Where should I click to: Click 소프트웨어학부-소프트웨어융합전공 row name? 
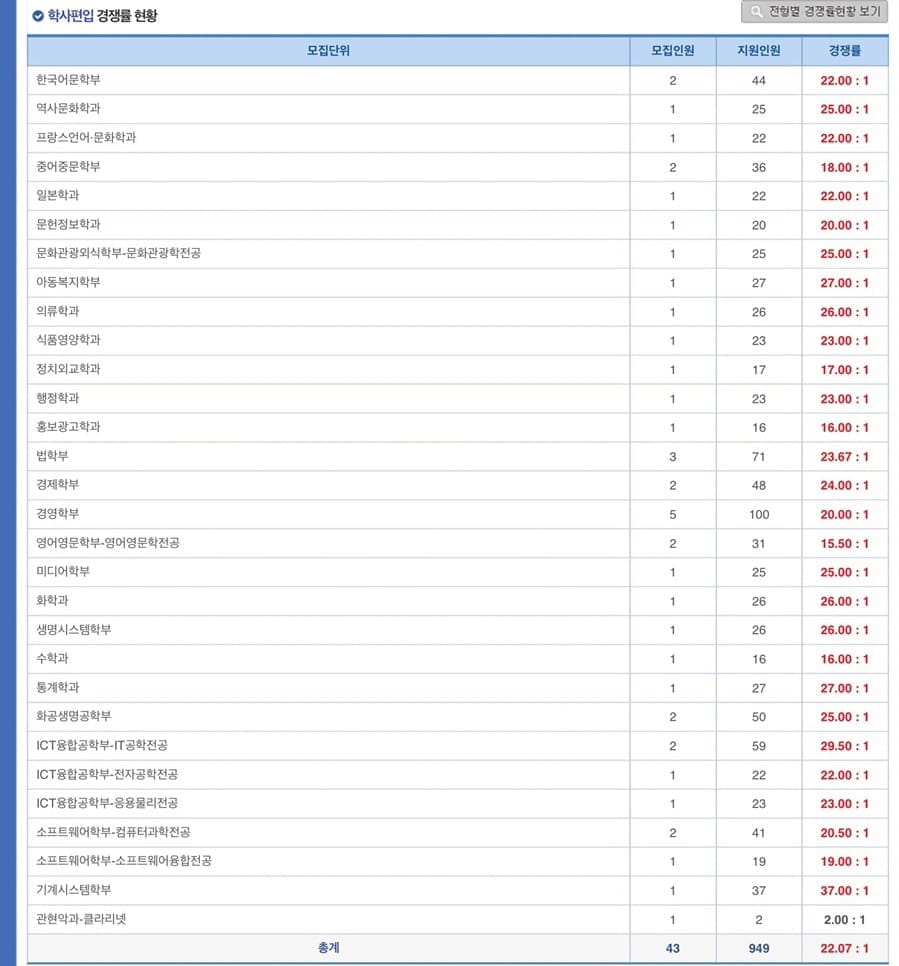click(124, 861)
